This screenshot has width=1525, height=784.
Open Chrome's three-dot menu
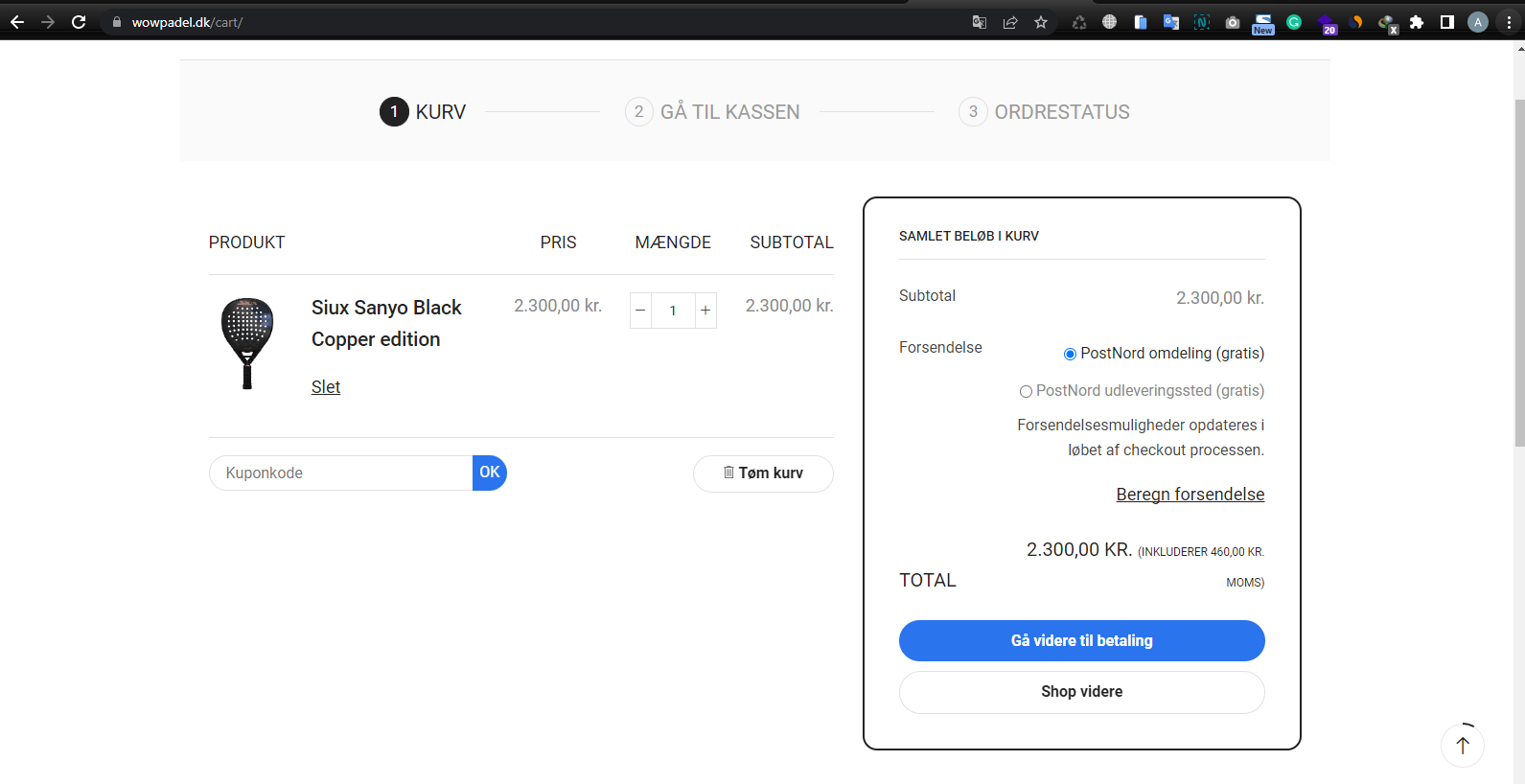click(x=1509, y=22)
